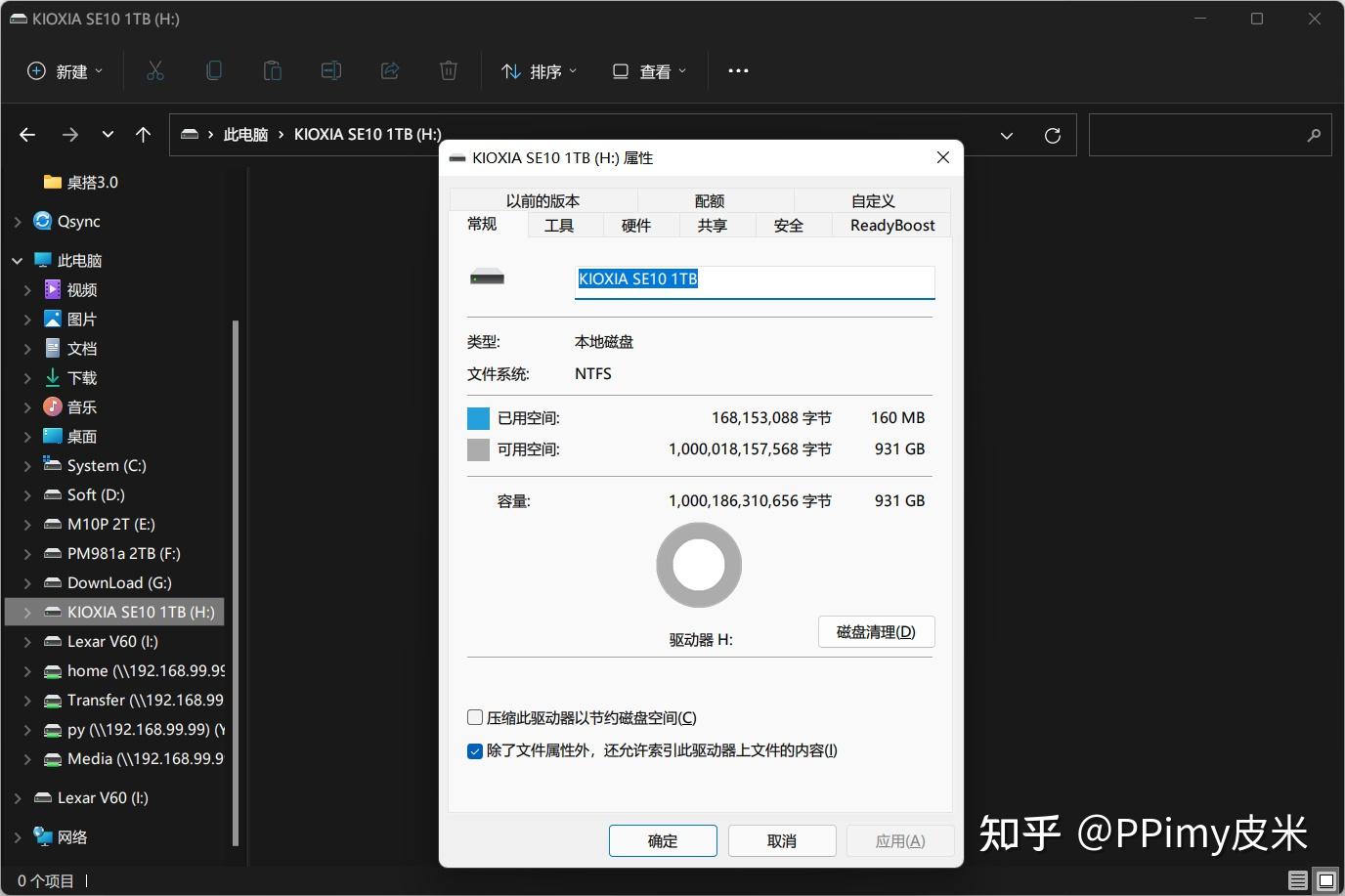The height and width of the screenshot is (896, 1345).
Task: Click the Downloads arrow icon
Action: pos(53,377)
